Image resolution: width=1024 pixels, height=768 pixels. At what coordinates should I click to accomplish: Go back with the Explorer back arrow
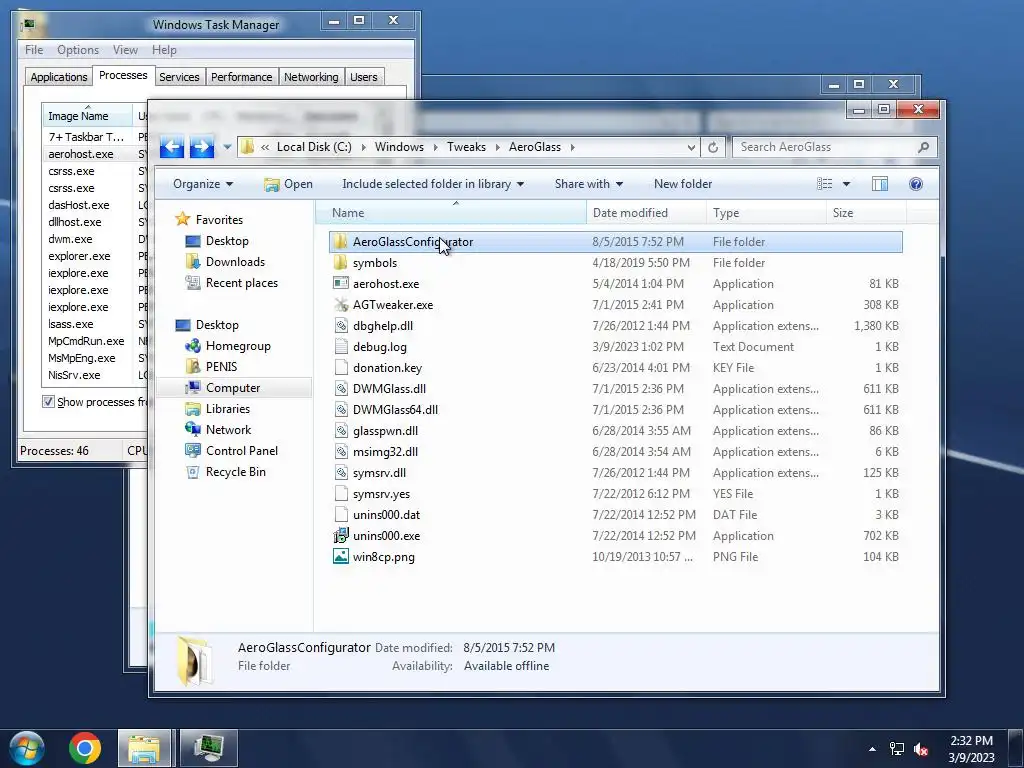coord(172,147)
